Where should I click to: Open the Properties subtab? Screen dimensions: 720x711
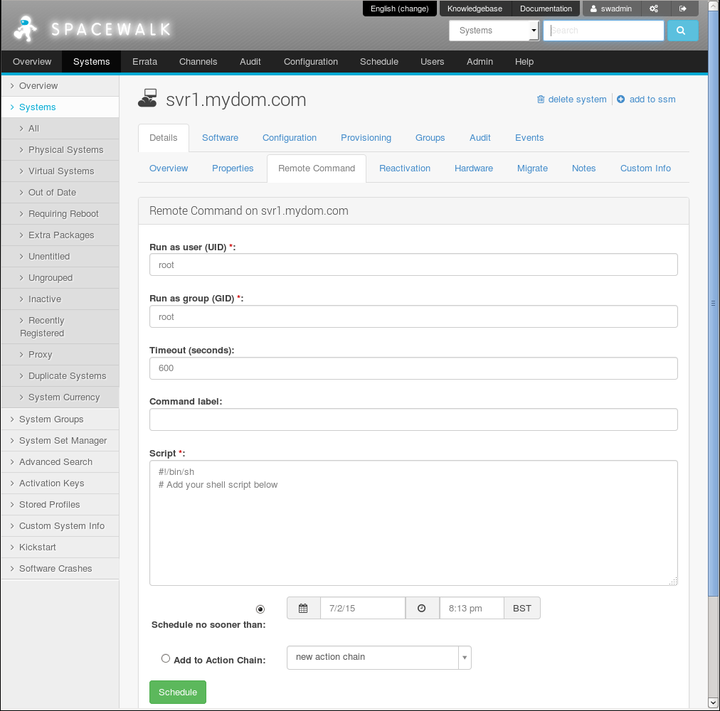click(232, 168)
